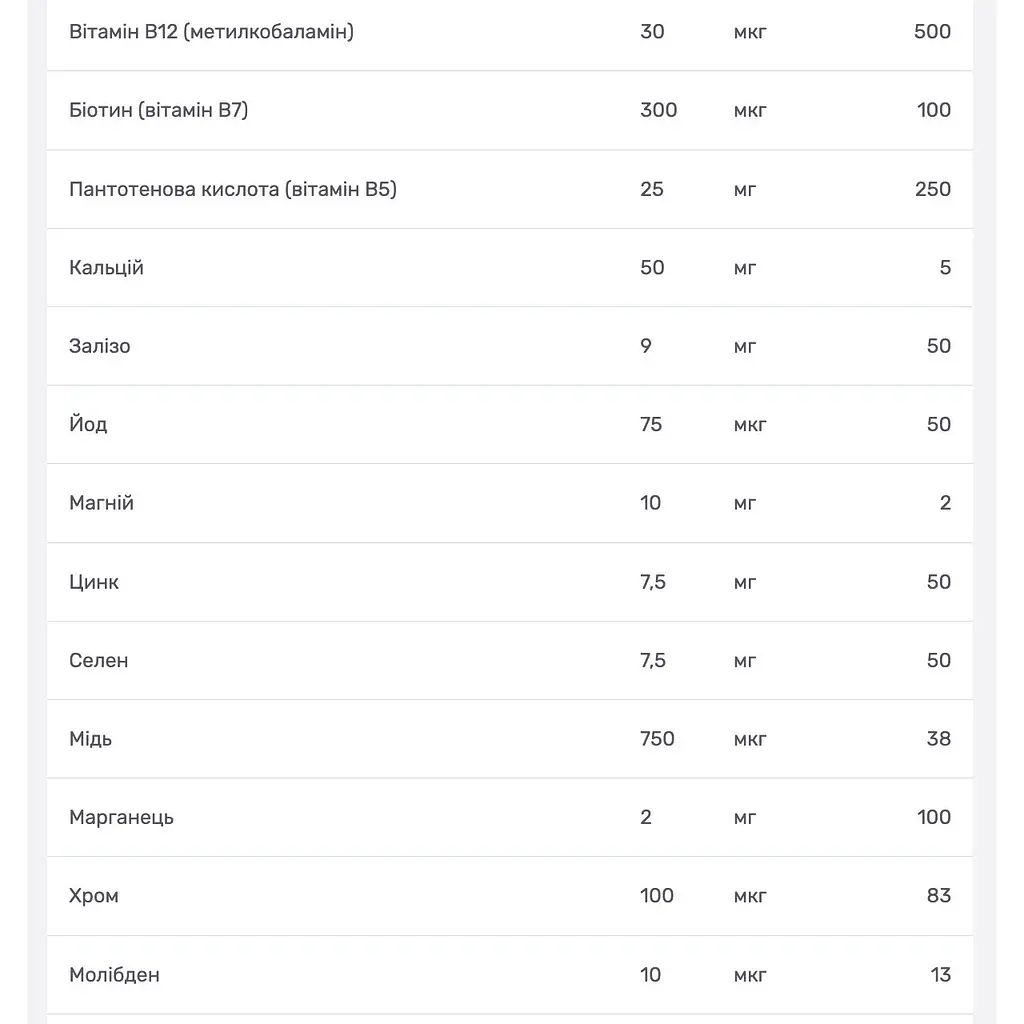
Task: Select the Мідь row label
Action: tap(91, 739)
